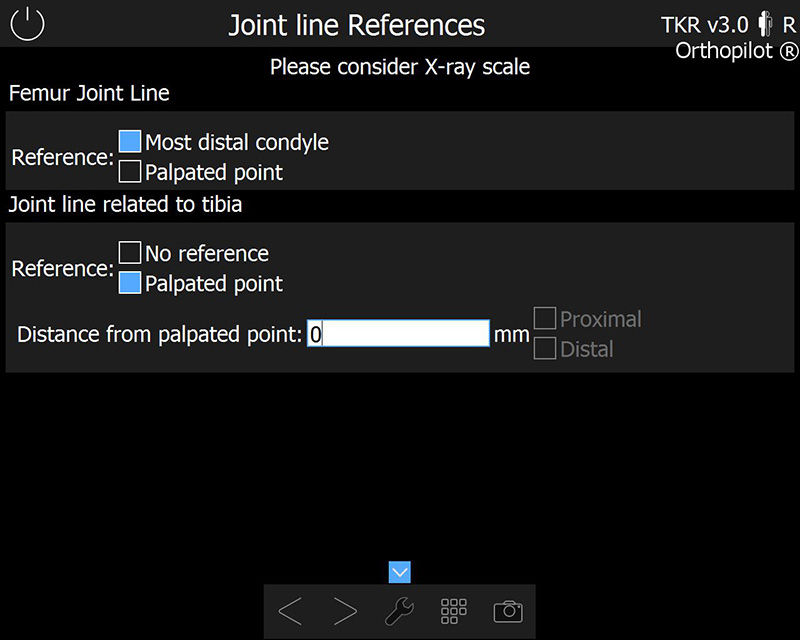This screenshot has width=800, height=640.
Task: Click the R side label
Action: 786,22
